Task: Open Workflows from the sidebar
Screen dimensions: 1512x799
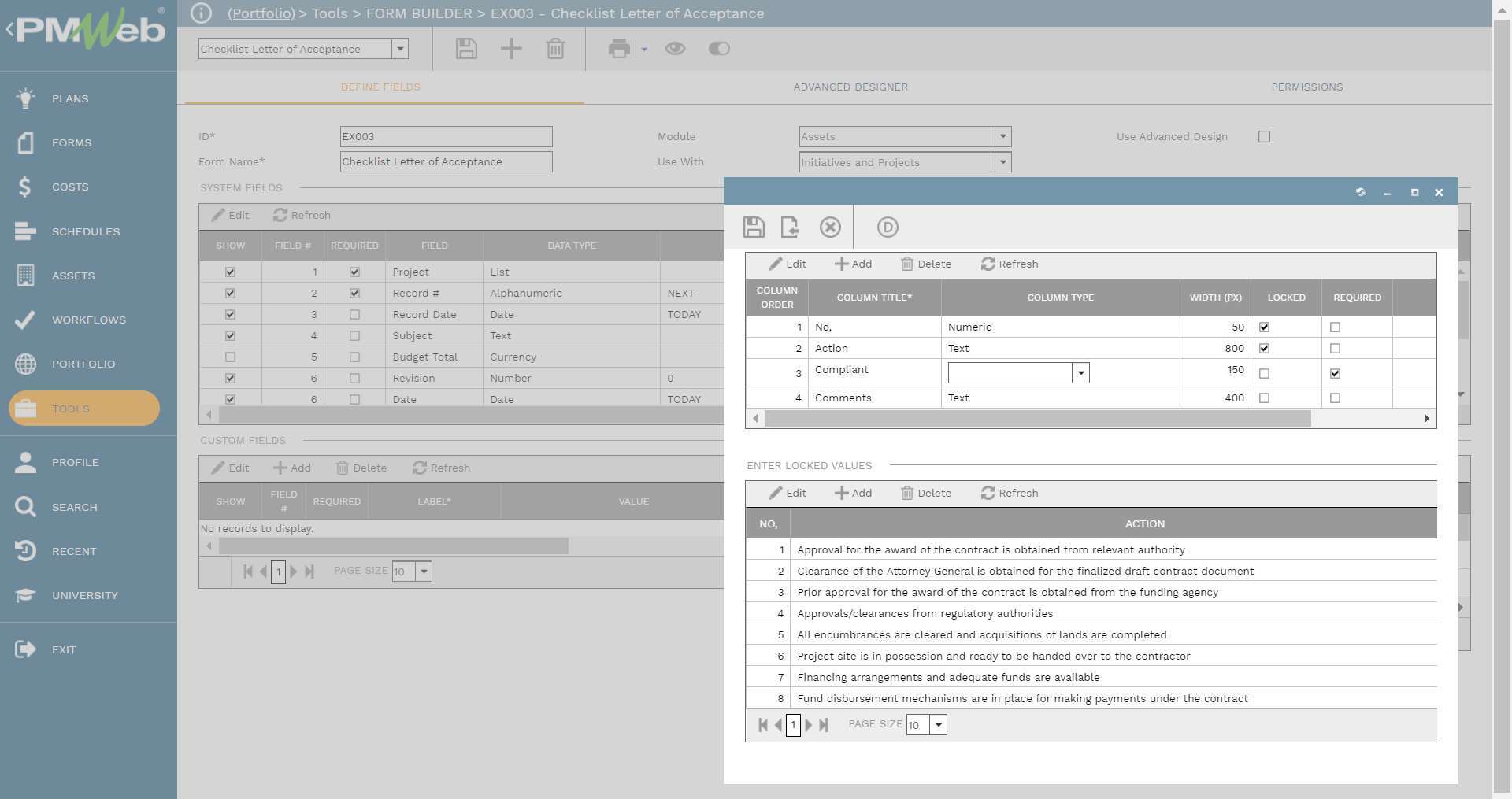Action: click(x=88, y=320)
